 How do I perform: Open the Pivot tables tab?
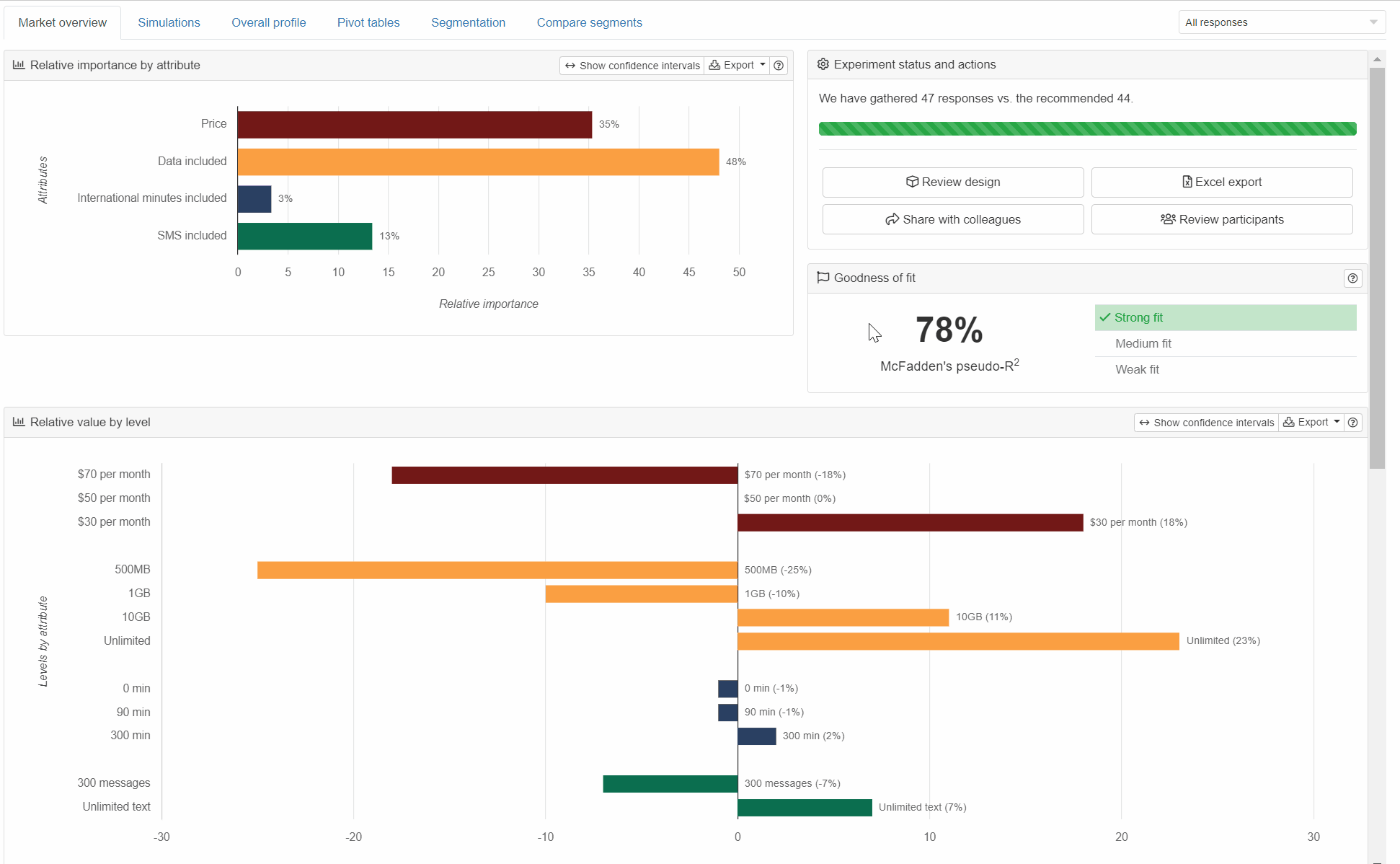tap(368, 22)
